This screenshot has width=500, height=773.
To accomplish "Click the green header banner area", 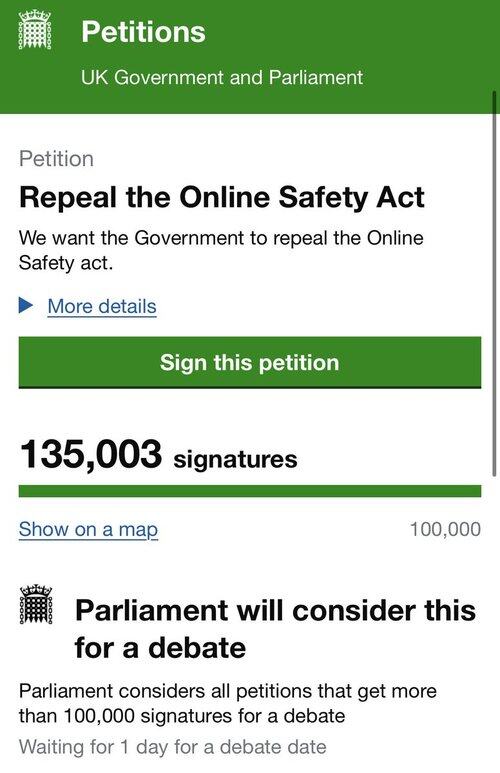I will coord(250,57).
